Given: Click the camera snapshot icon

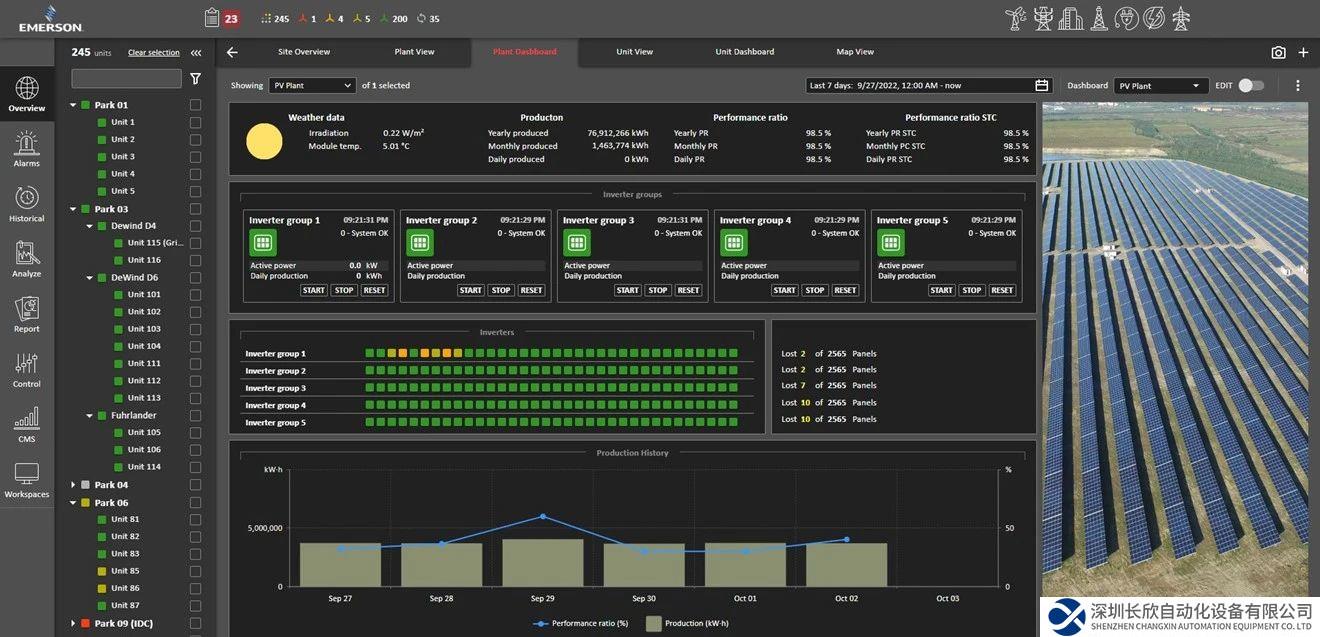Looking at the screenshot, I should pos(1278,53).
